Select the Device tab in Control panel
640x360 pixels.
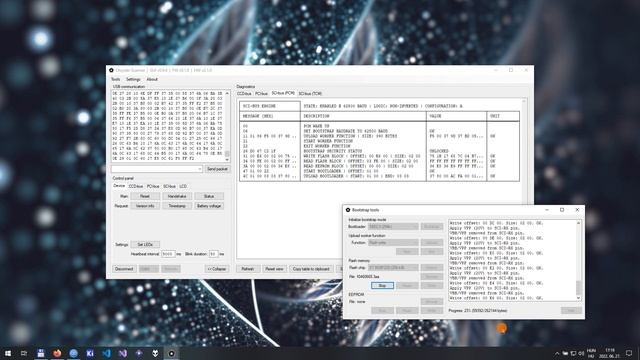coord(119,186)
